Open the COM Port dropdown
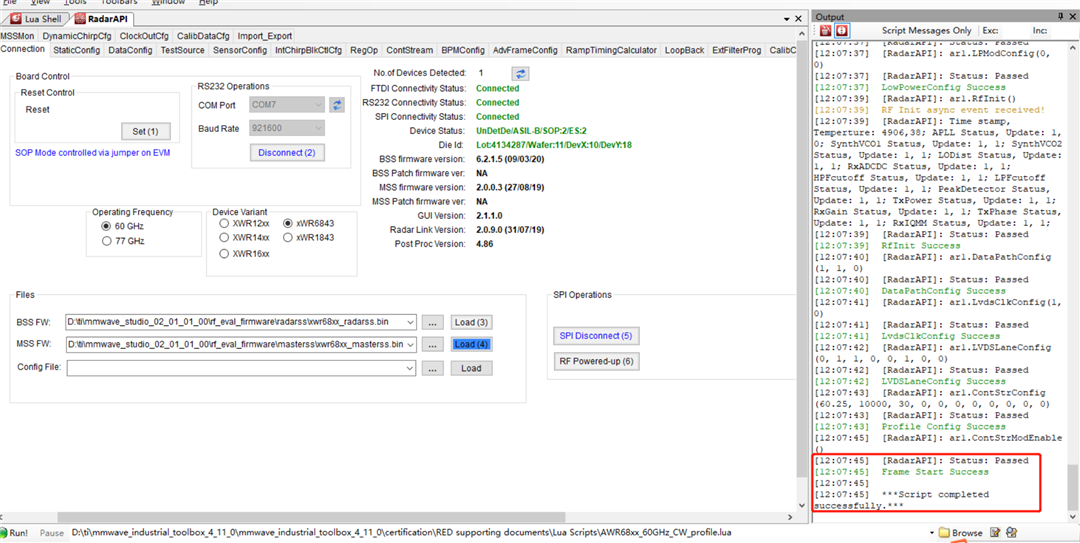This screenshot has width=1080, height=543. (318, 105)
